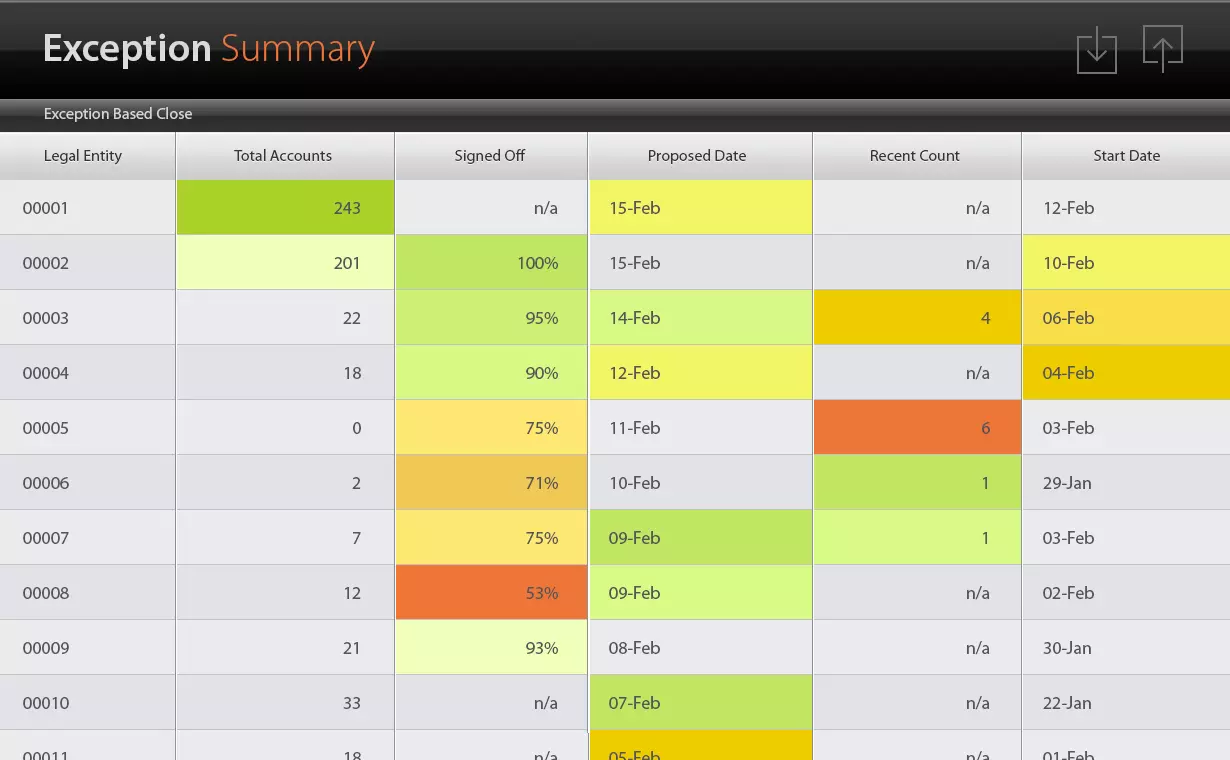This screenshot has width=1230, height=760.
Task: Select legal entity 00009
Action: (87, 648)
